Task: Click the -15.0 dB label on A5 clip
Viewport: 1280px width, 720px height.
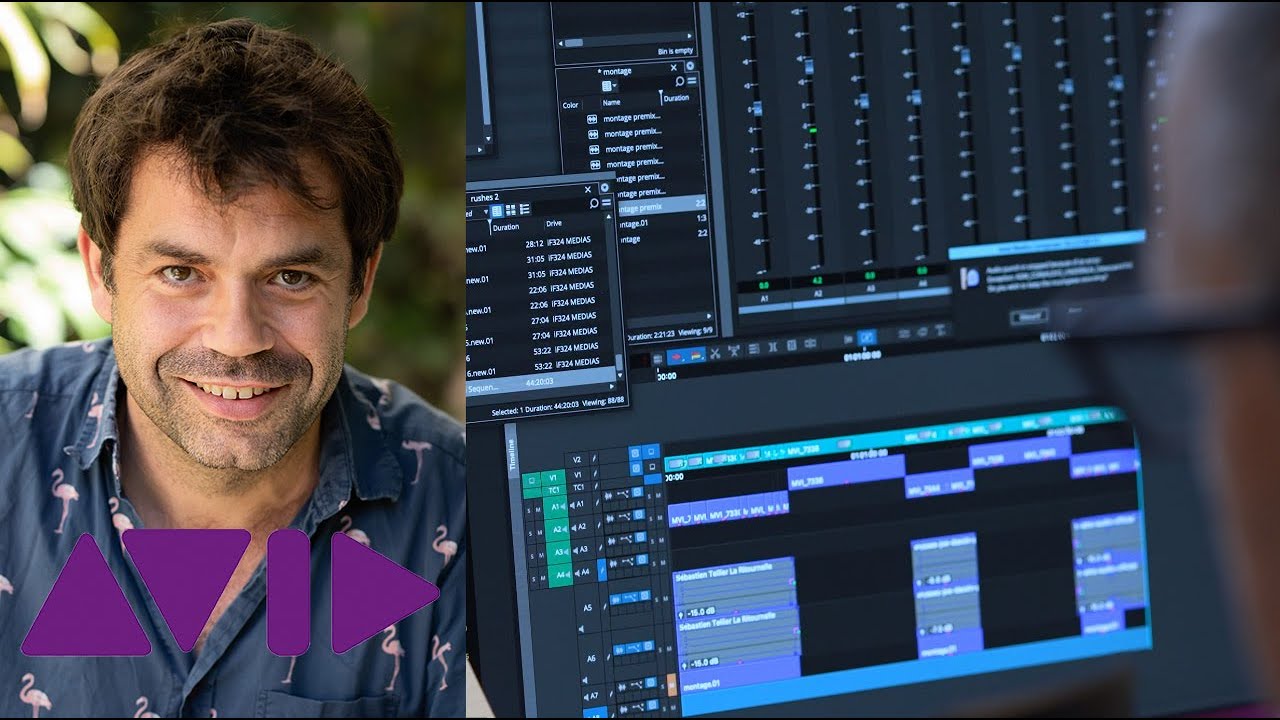Action: [x=703, y=612]
